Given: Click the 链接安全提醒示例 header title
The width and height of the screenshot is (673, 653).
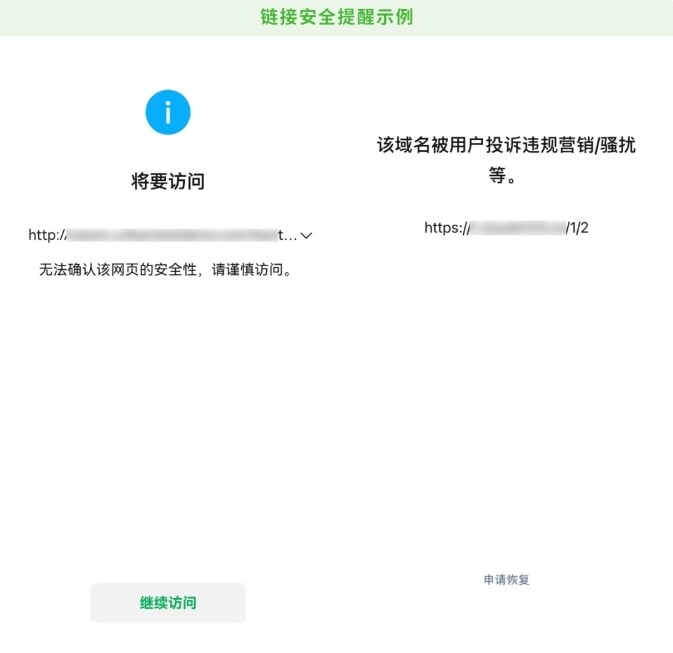Looking at the screenshot, I should click(x=336, y=17).
